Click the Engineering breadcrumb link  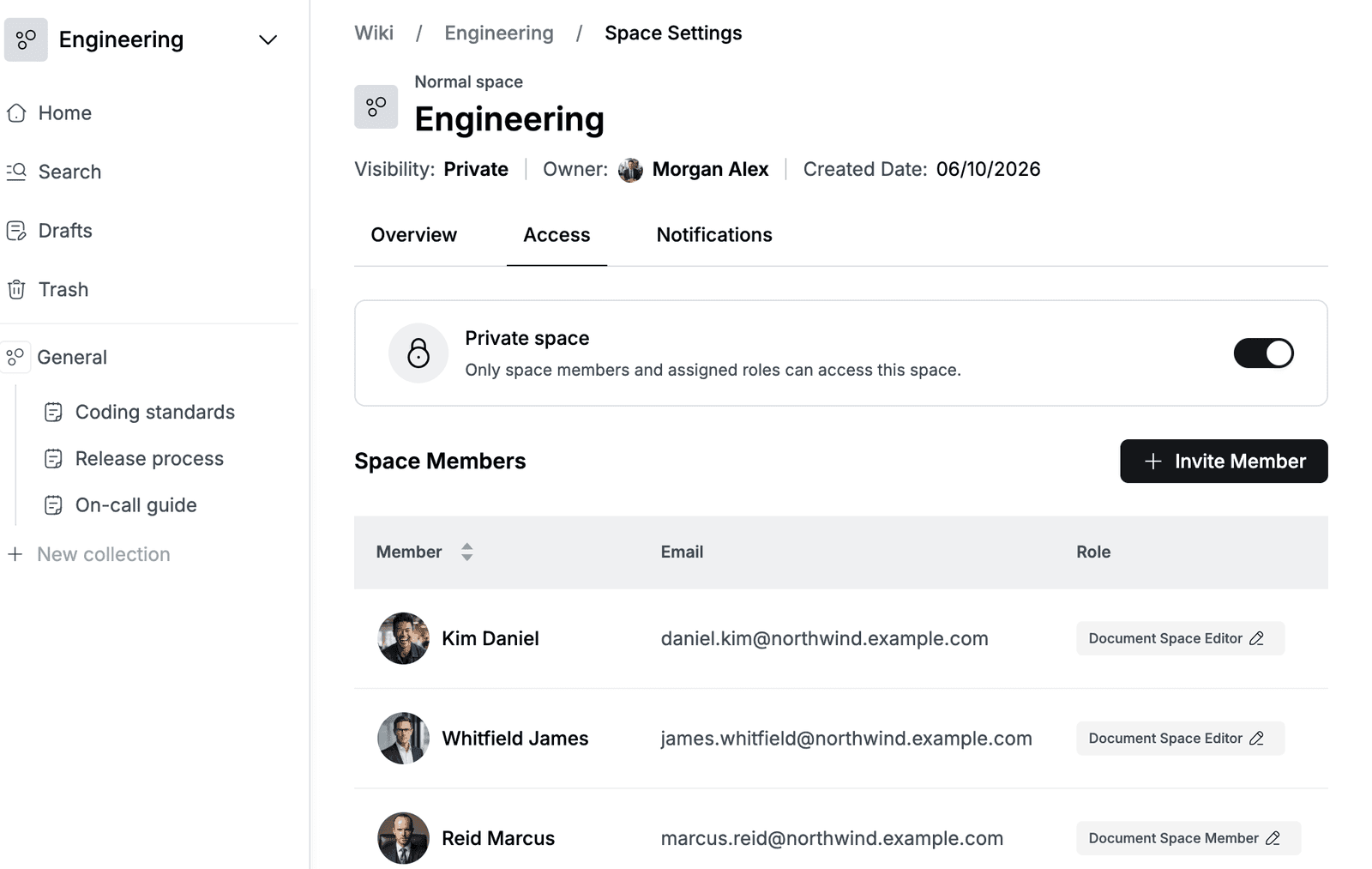(499, 33)
